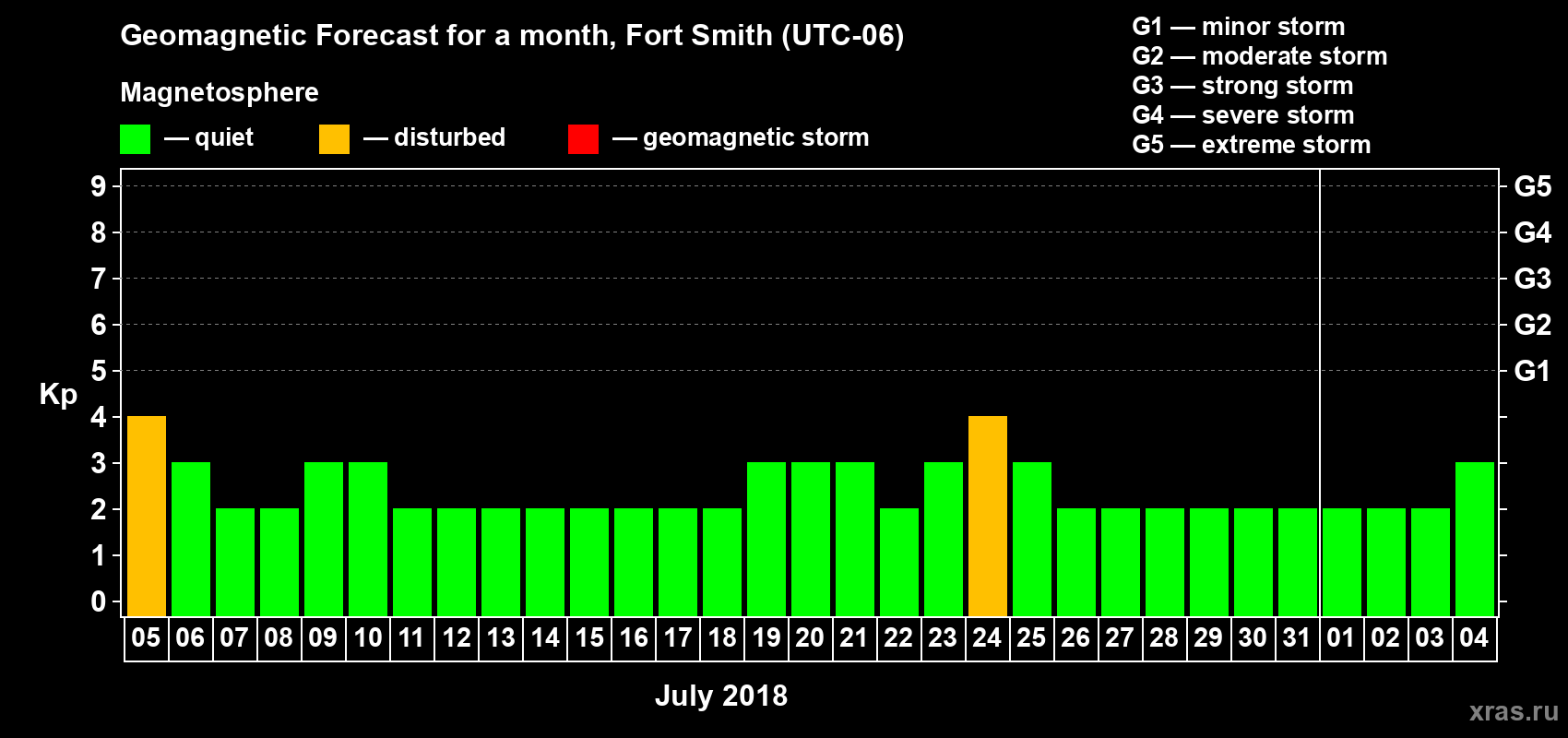
Task: Click the green bar for day 10
Action: (368, 539)
